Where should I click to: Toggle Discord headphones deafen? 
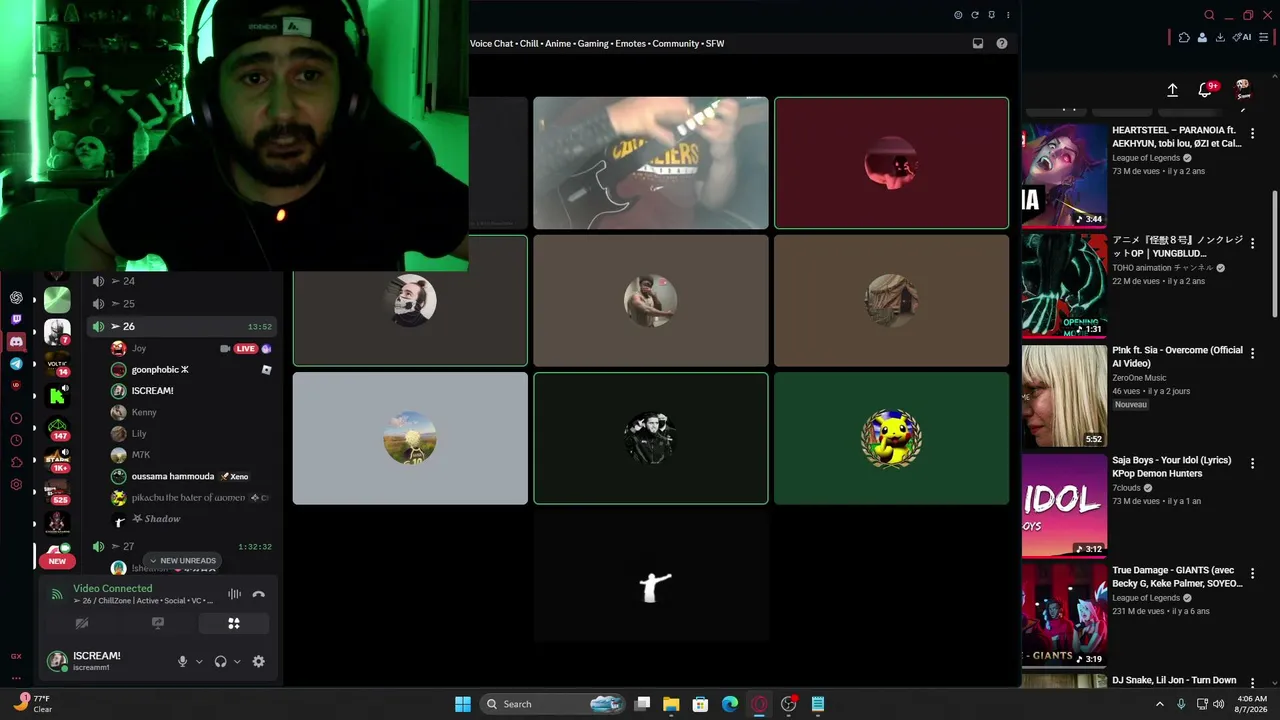(x=220, y=661)
